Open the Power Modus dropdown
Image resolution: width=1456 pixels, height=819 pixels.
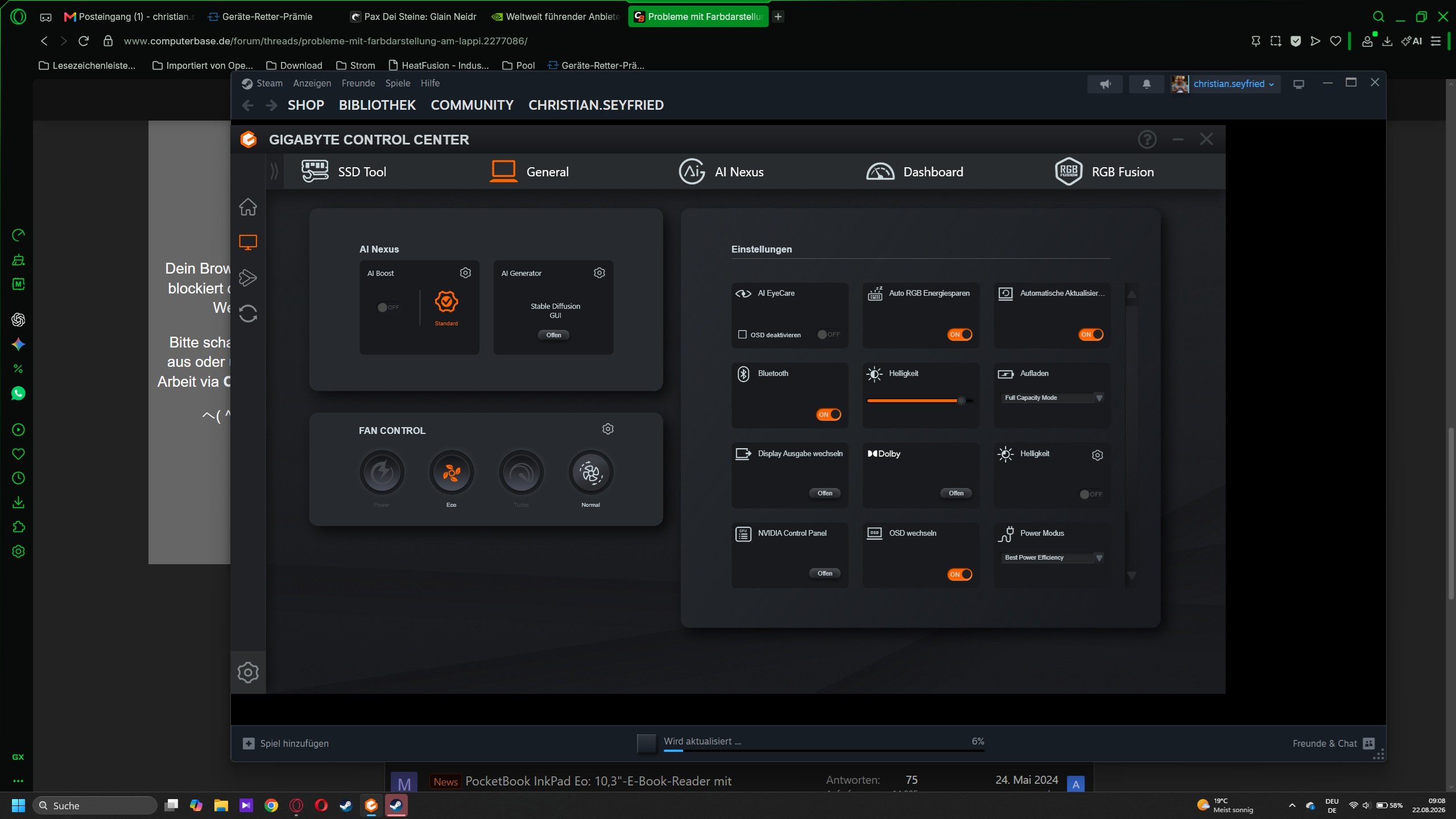(1053, 558)
